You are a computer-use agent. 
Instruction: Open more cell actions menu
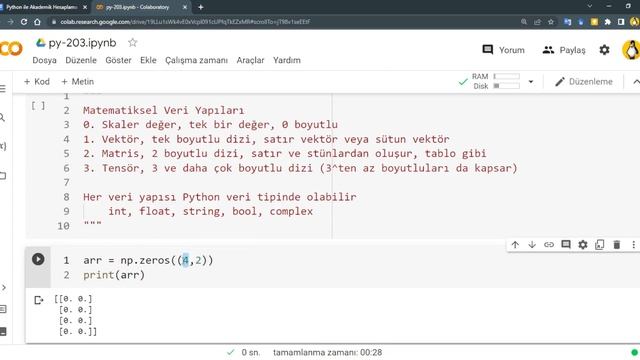click(633, 244)
